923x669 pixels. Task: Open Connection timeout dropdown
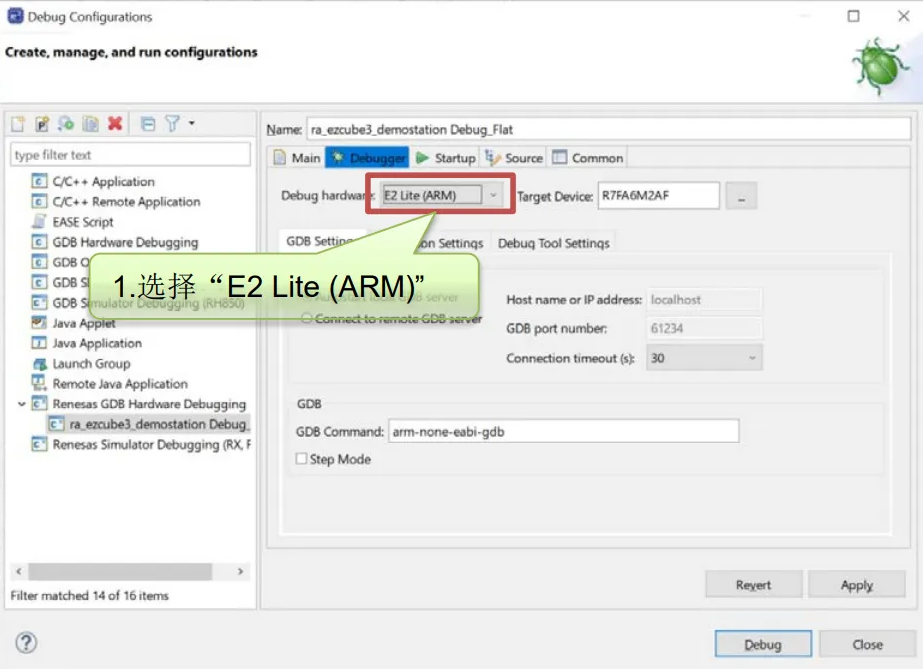click(x=704, y=358)
